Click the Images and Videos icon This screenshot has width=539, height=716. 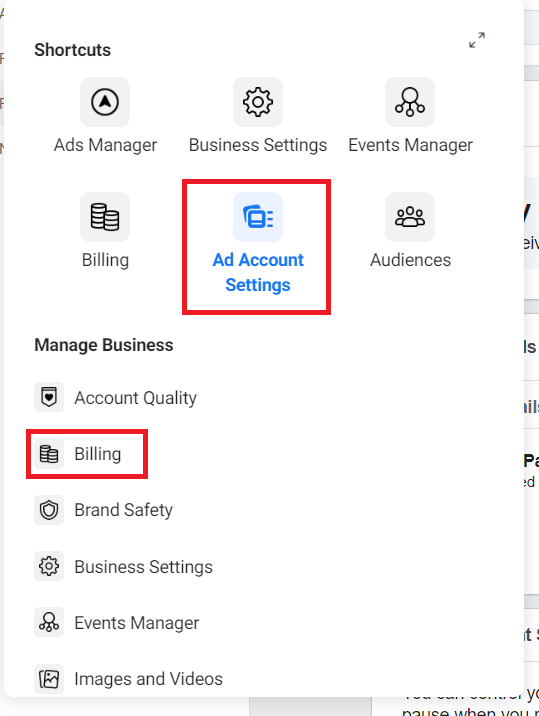pos(49,679)
